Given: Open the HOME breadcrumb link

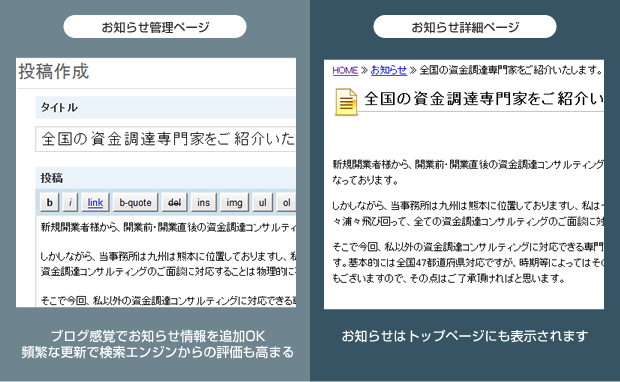Looking at the screenshot, I should coord(345,70).
